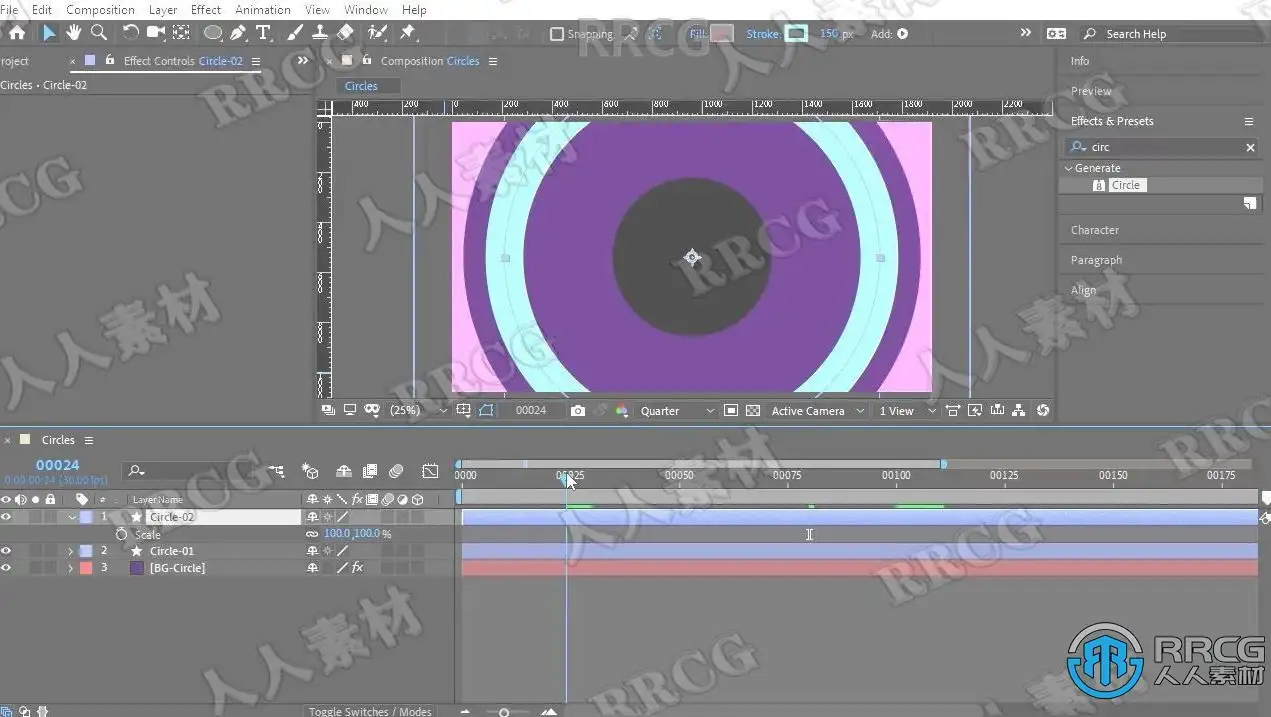Viewport: 1271px width, 717px height.
Task: Open the Composition Flowchart icon in viewer
Action: (1018, 411)
